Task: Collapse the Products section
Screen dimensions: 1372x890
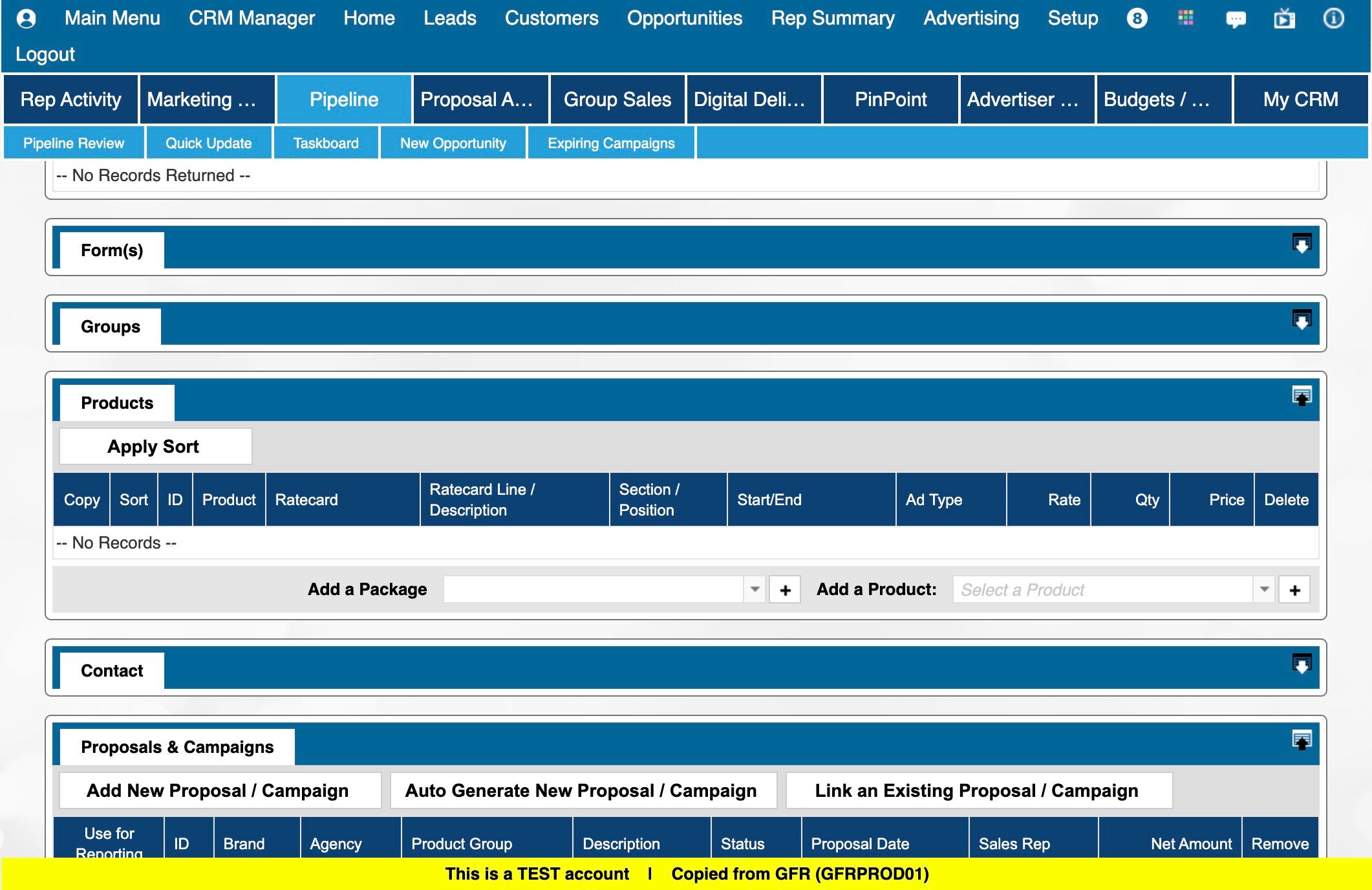Action: (x=1302, y=396)
